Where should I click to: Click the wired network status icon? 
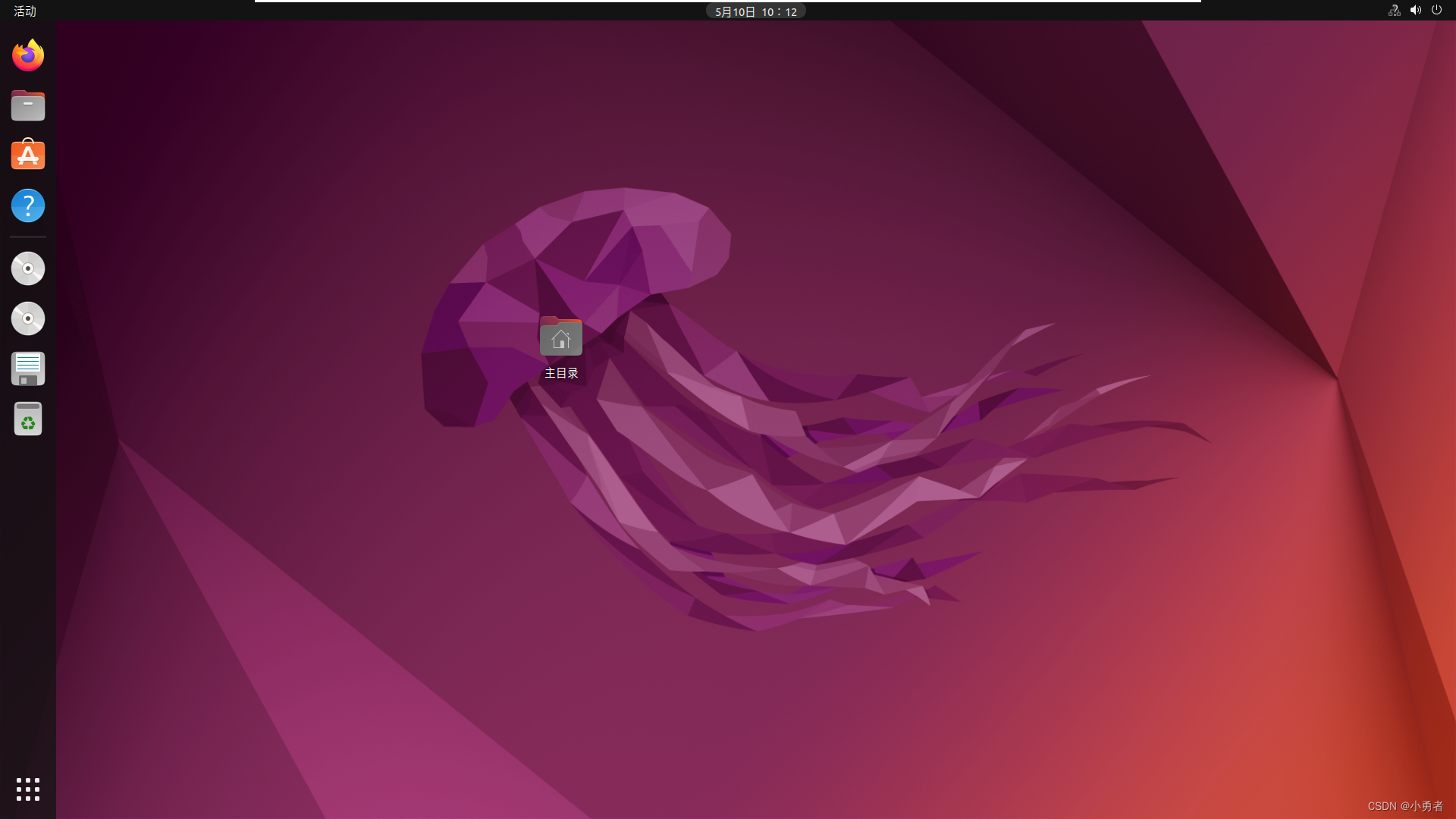click(x=1394, y=11)
